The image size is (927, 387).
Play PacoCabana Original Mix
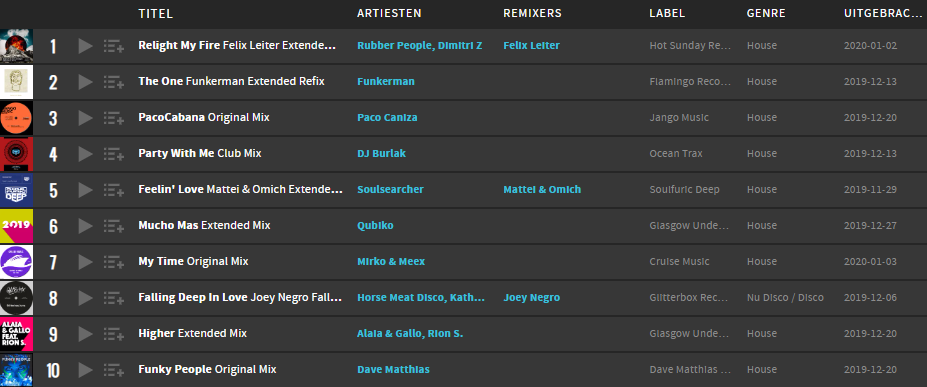85,118
